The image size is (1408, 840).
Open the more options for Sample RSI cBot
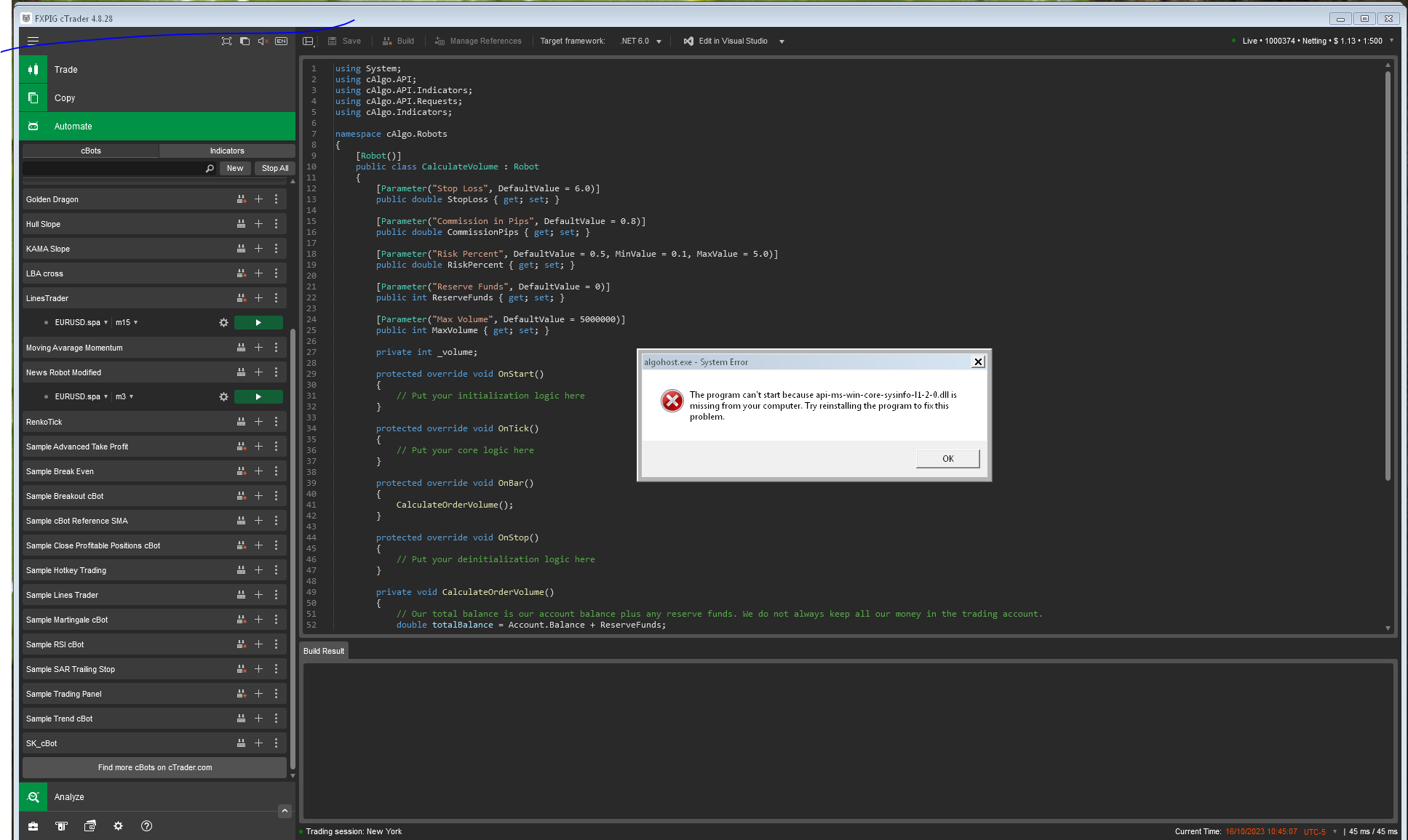pos(276,644)
